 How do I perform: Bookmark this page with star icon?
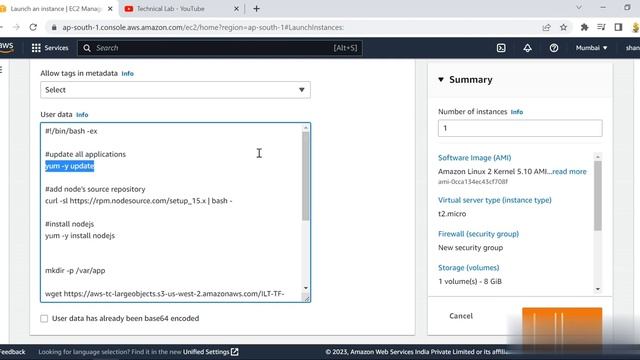tap(563, 27)
